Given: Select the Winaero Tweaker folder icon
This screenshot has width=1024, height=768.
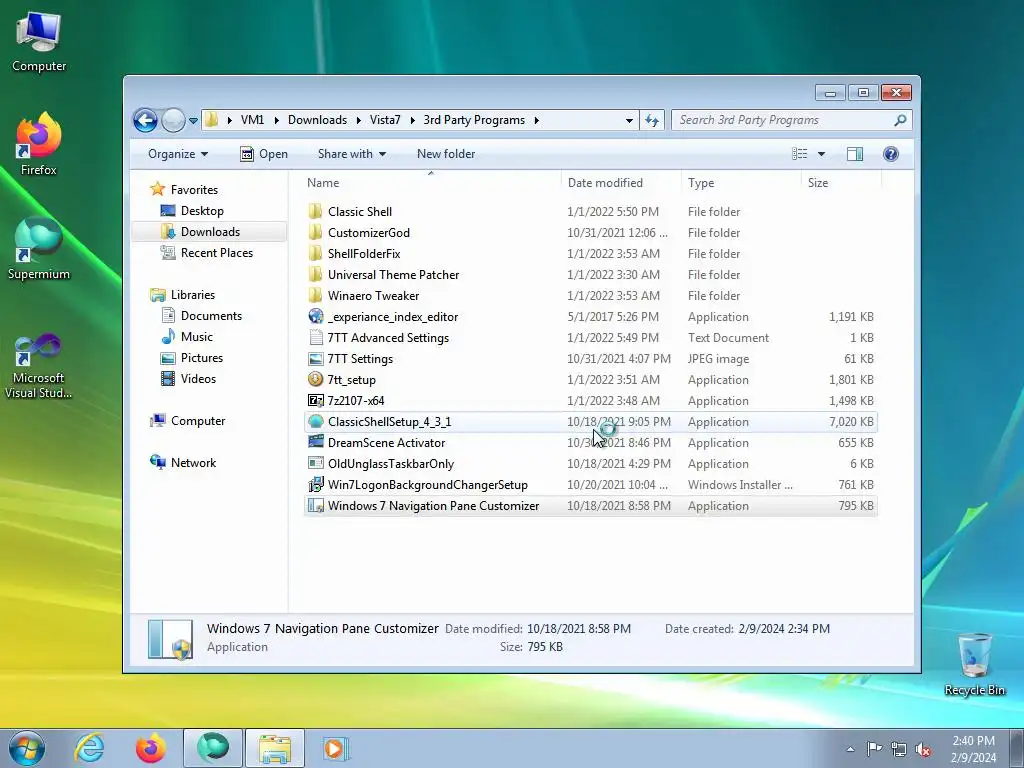Looking at the screenshot, I should coord(315,295).
